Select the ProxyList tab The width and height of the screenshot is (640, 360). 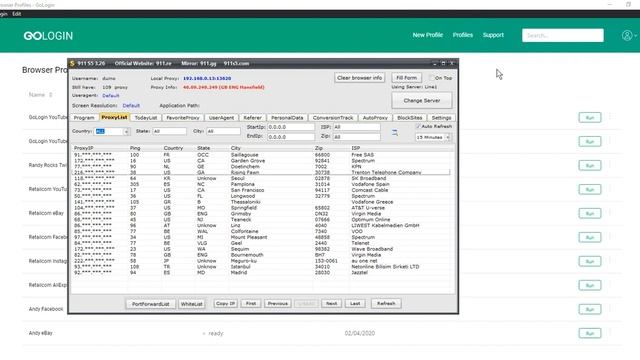coord(114,117)
